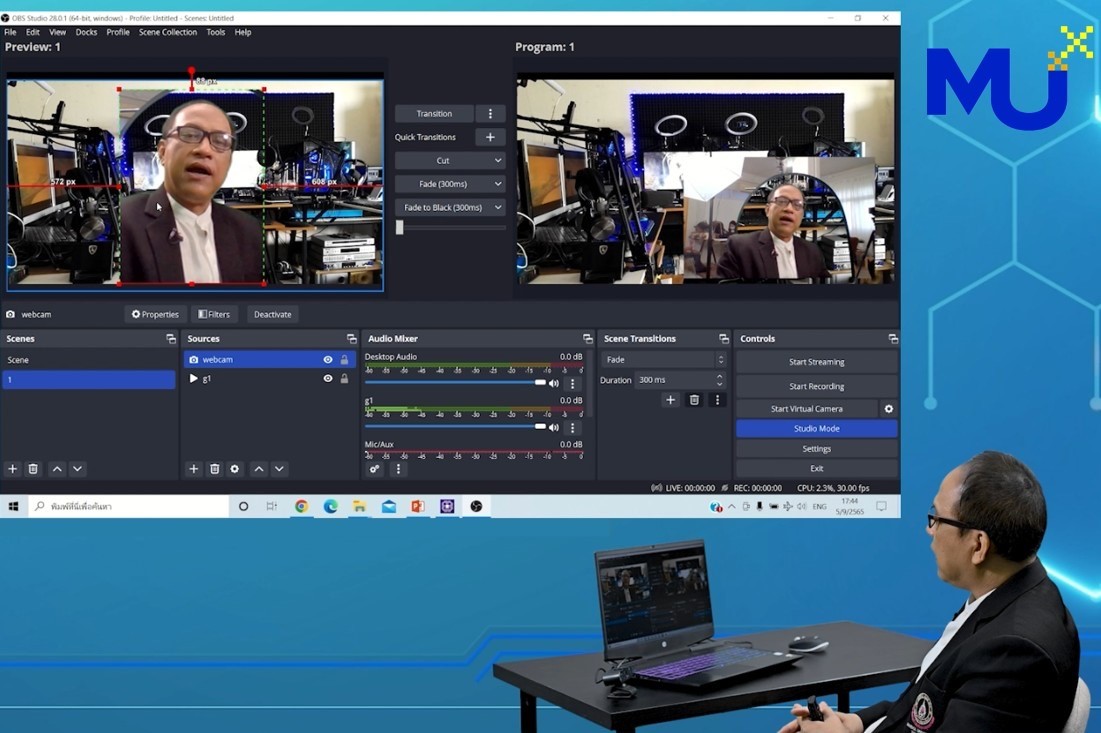Select the g1 source row
Viewport: 1101px width, 733px height.
coord(270,378)
